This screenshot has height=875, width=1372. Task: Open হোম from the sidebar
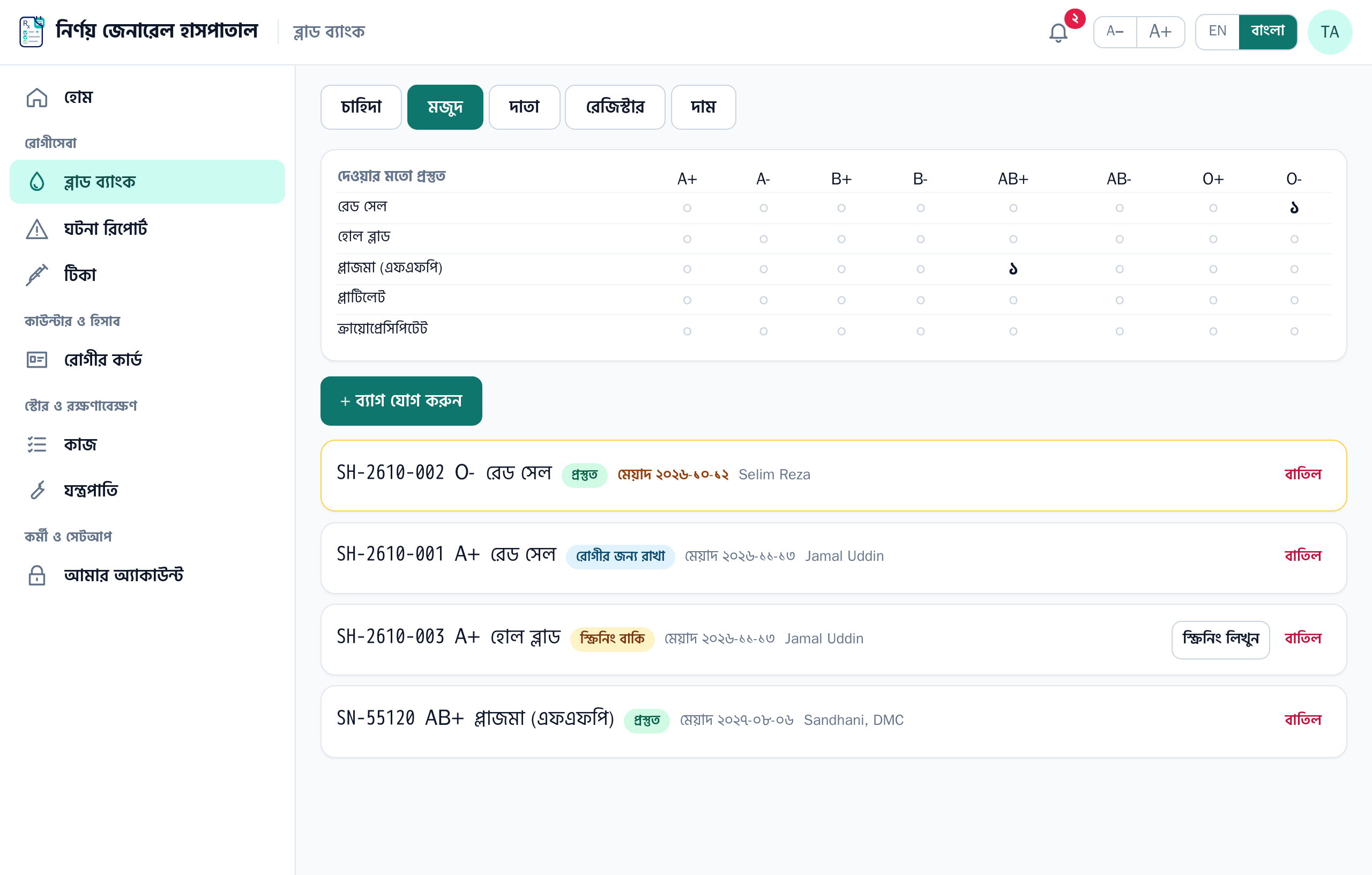(x=147, y=98)
